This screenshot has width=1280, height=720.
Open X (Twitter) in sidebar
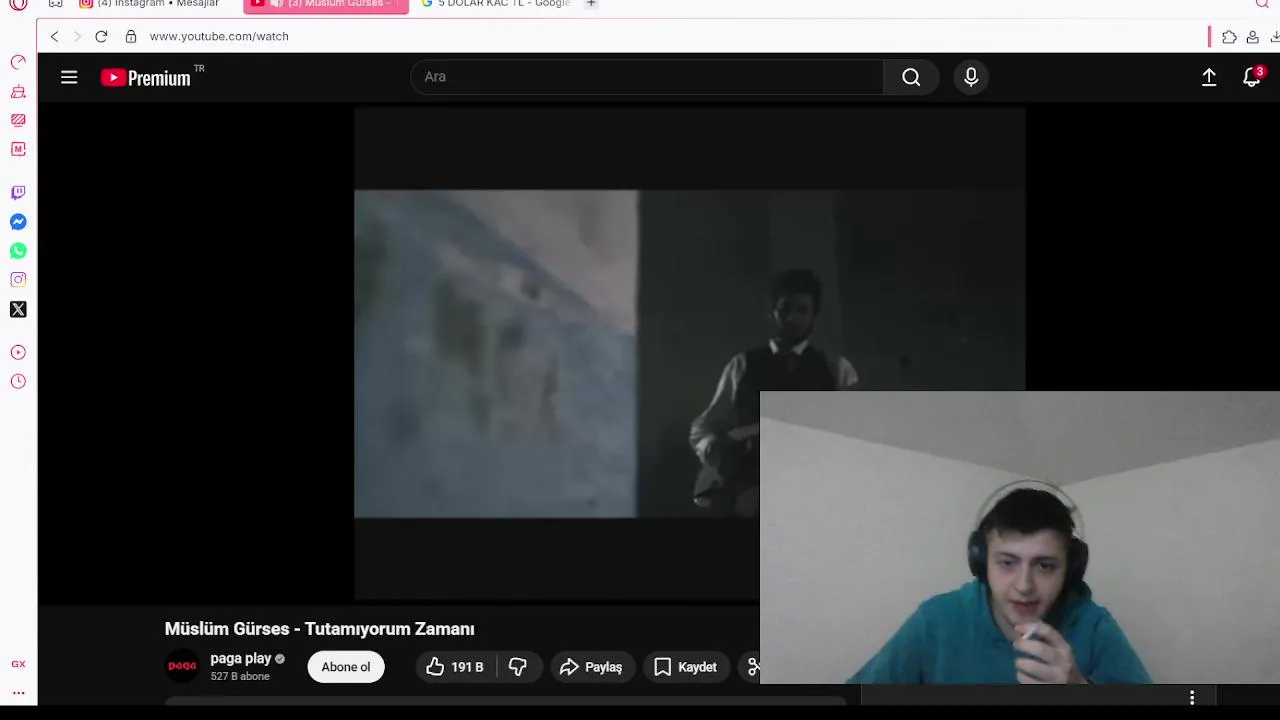pos(18,309)
